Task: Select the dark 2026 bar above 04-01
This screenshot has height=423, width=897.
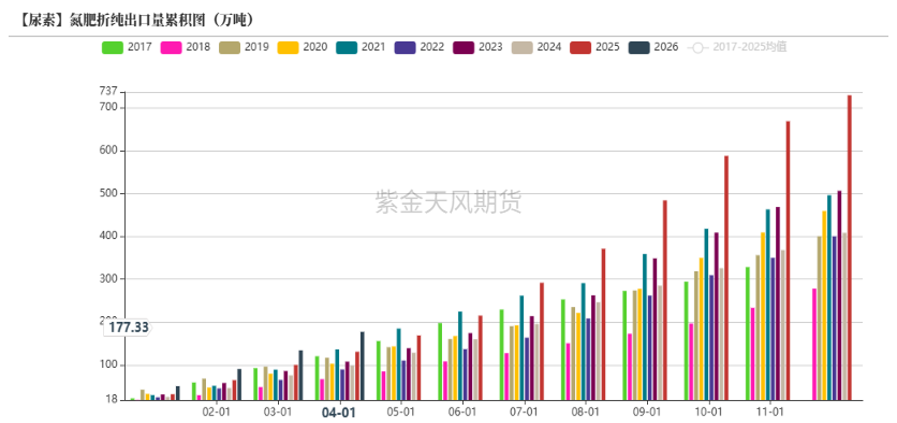Action: (362, 366)
